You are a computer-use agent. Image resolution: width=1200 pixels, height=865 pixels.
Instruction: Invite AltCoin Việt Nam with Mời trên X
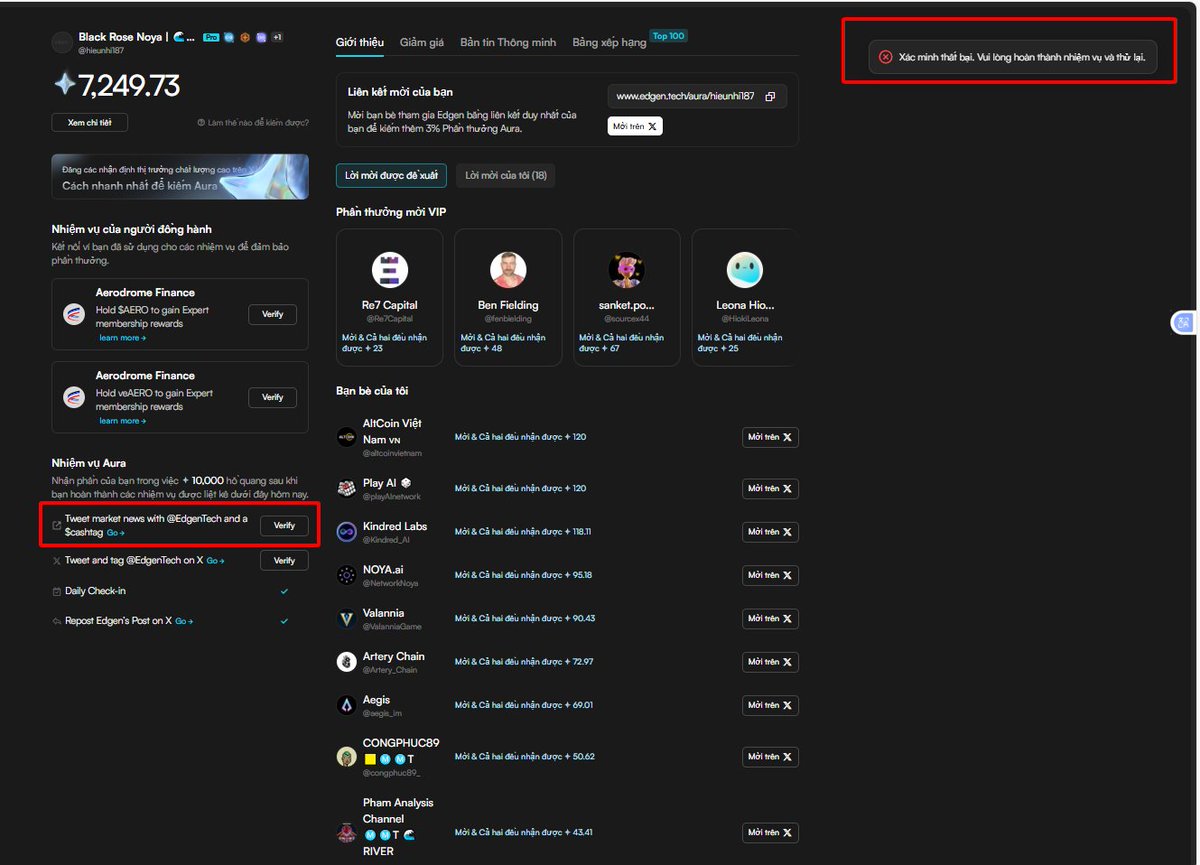[770, 437]
